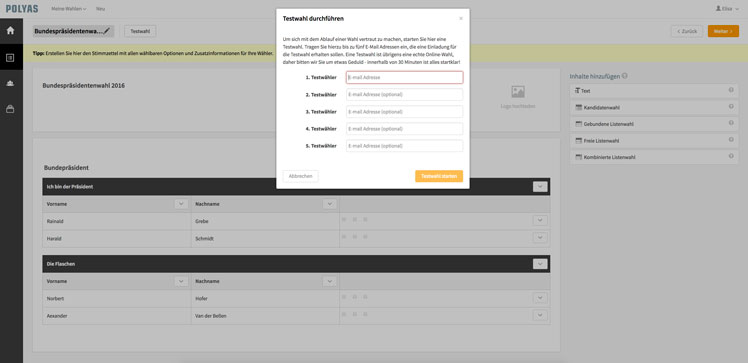Add a Kandidatenwahl content block
The height and width of the screenshot is (363, 748).
click(x=654, y=107)
